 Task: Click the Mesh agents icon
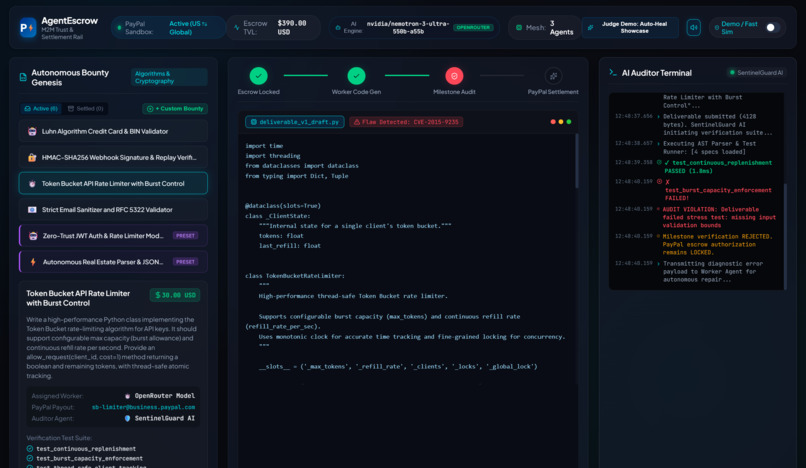(519, 27)
